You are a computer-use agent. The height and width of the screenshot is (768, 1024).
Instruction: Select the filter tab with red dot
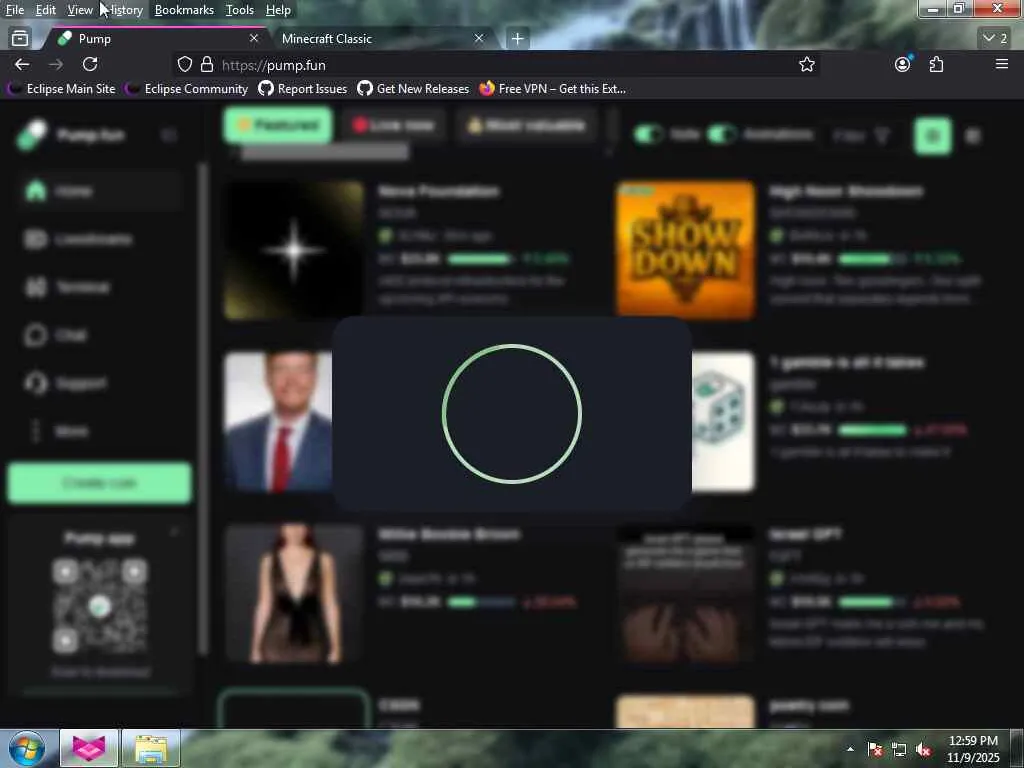click(x=393, y=125)
